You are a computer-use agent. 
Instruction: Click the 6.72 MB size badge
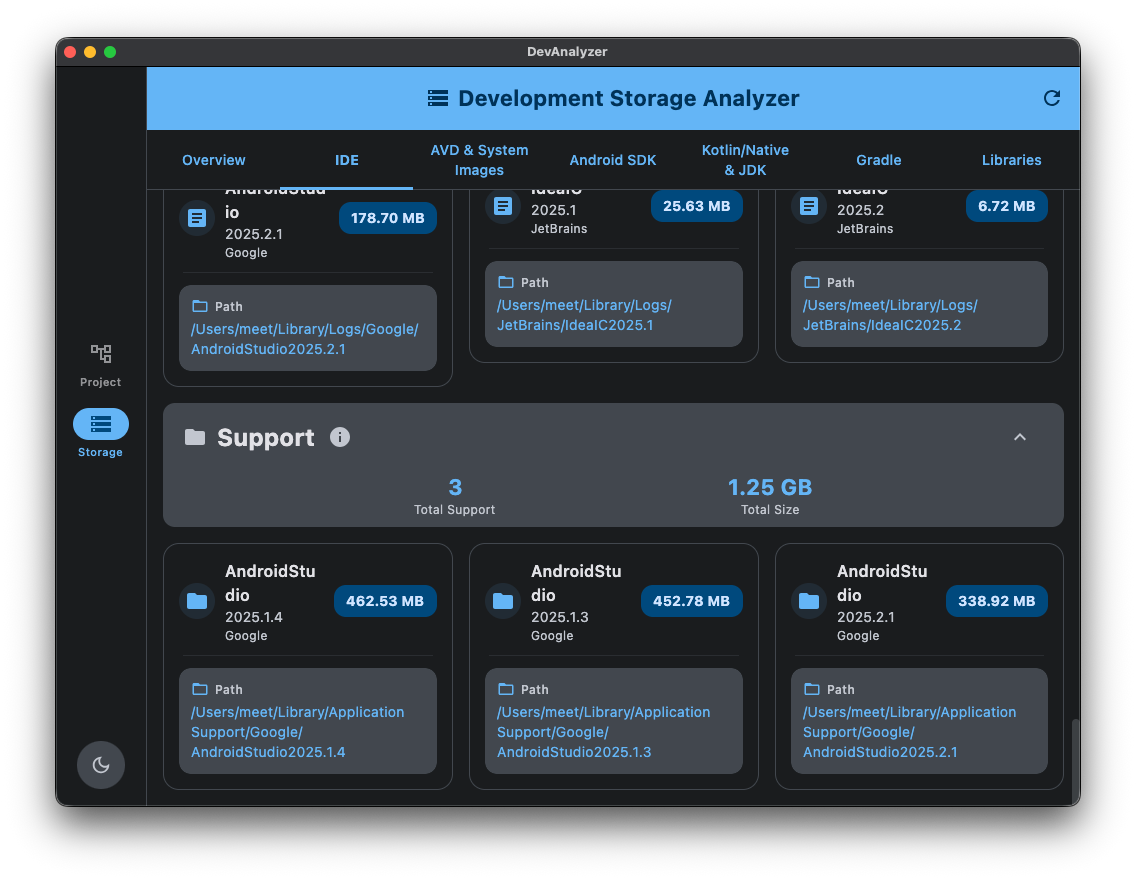tap(1006, 206)
